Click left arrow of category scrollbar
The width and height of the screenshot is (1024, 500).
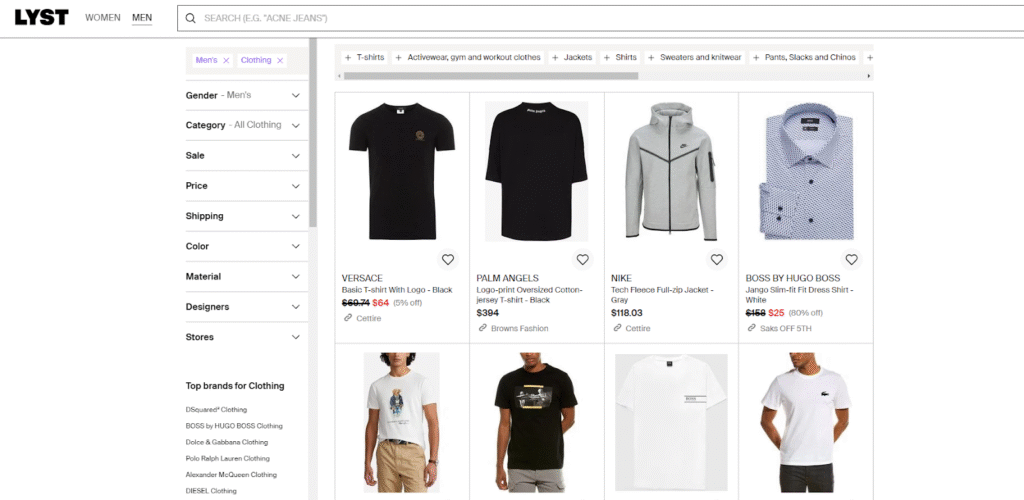(x=339, y=76)
